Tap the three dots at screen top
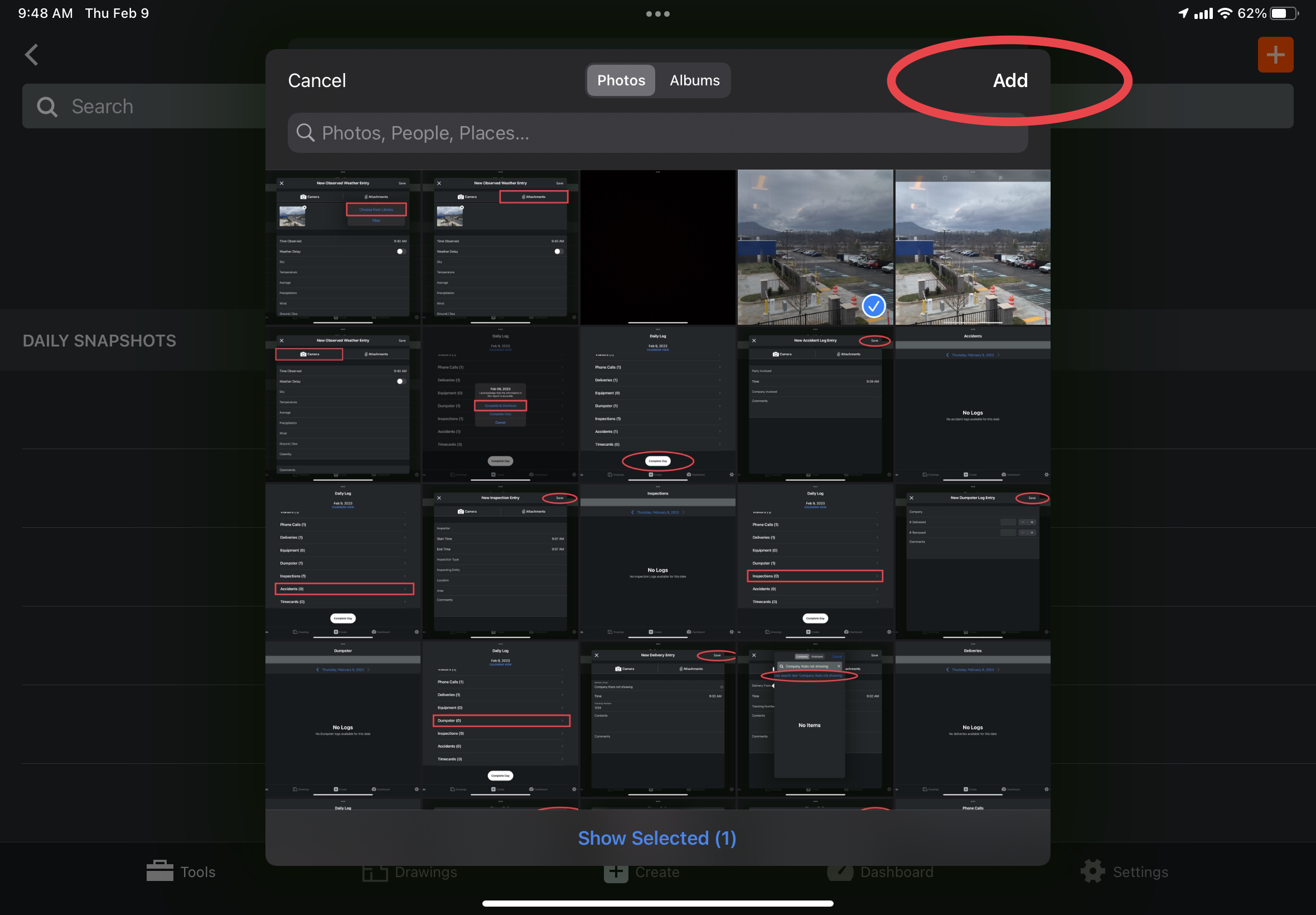 (x=657, y=14)
